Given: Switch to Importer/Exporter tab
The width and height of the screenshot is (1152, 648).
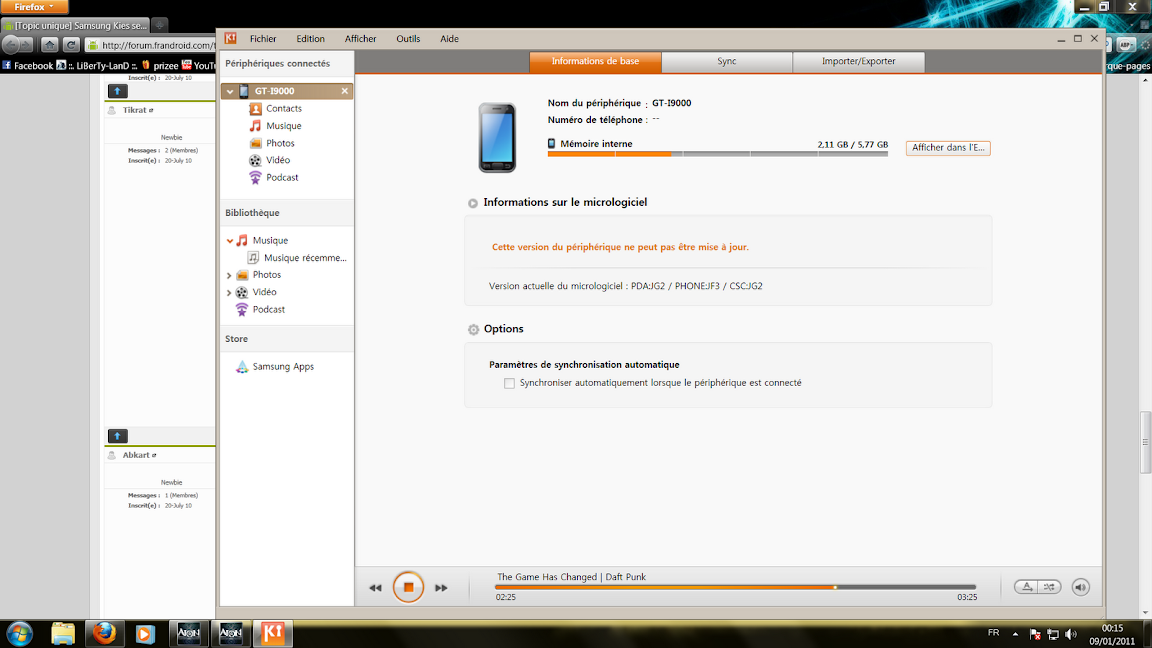Looking at the screenshot, I should click(858, 62).
